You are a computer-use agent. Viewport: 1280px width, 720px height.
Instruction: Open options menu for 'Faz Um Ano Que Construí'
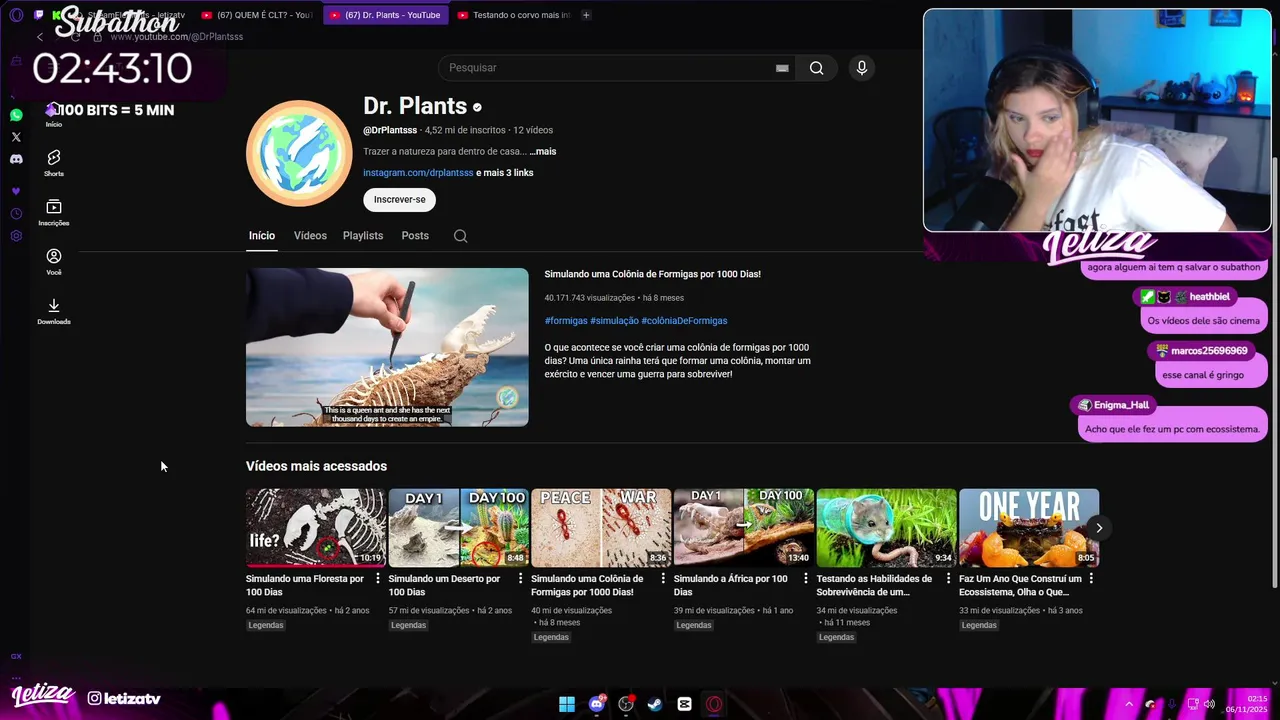point(1091,579)
